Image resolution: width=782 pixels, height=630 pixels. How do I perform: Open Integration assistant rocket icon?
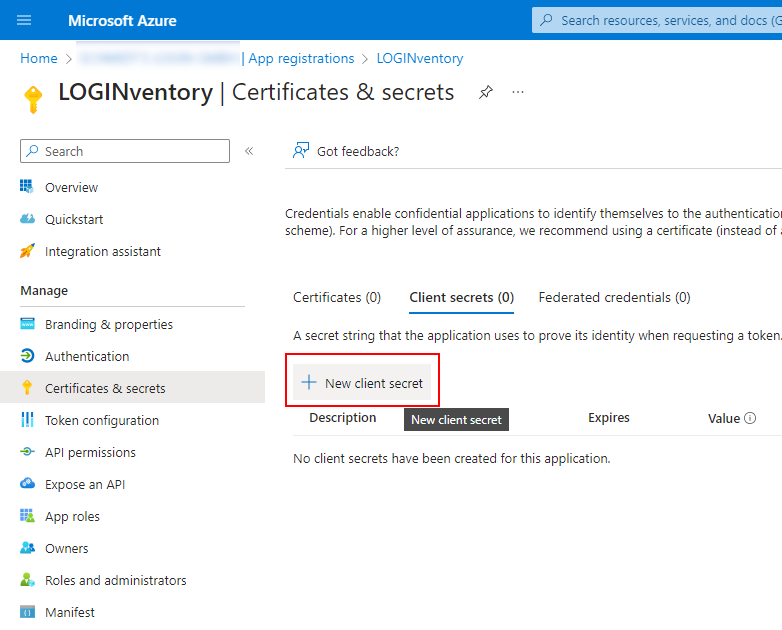(x=27, y=251)
